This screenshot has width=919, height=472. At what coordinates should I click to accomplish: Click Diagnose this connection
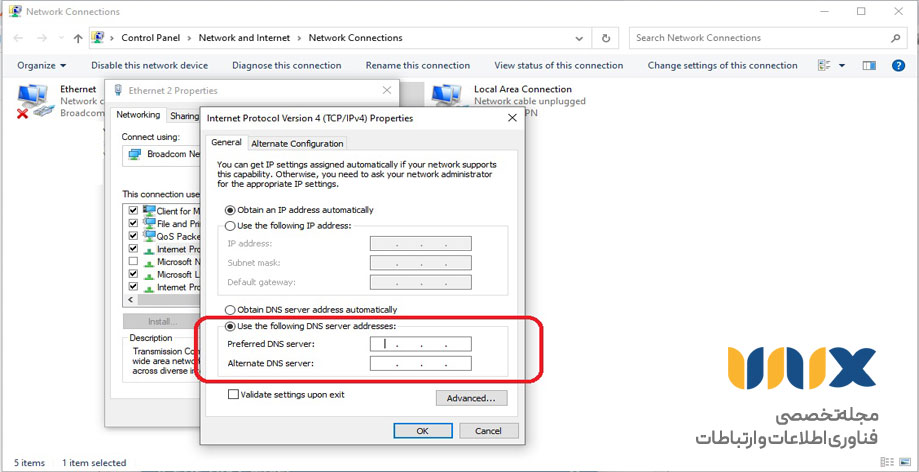287,66
